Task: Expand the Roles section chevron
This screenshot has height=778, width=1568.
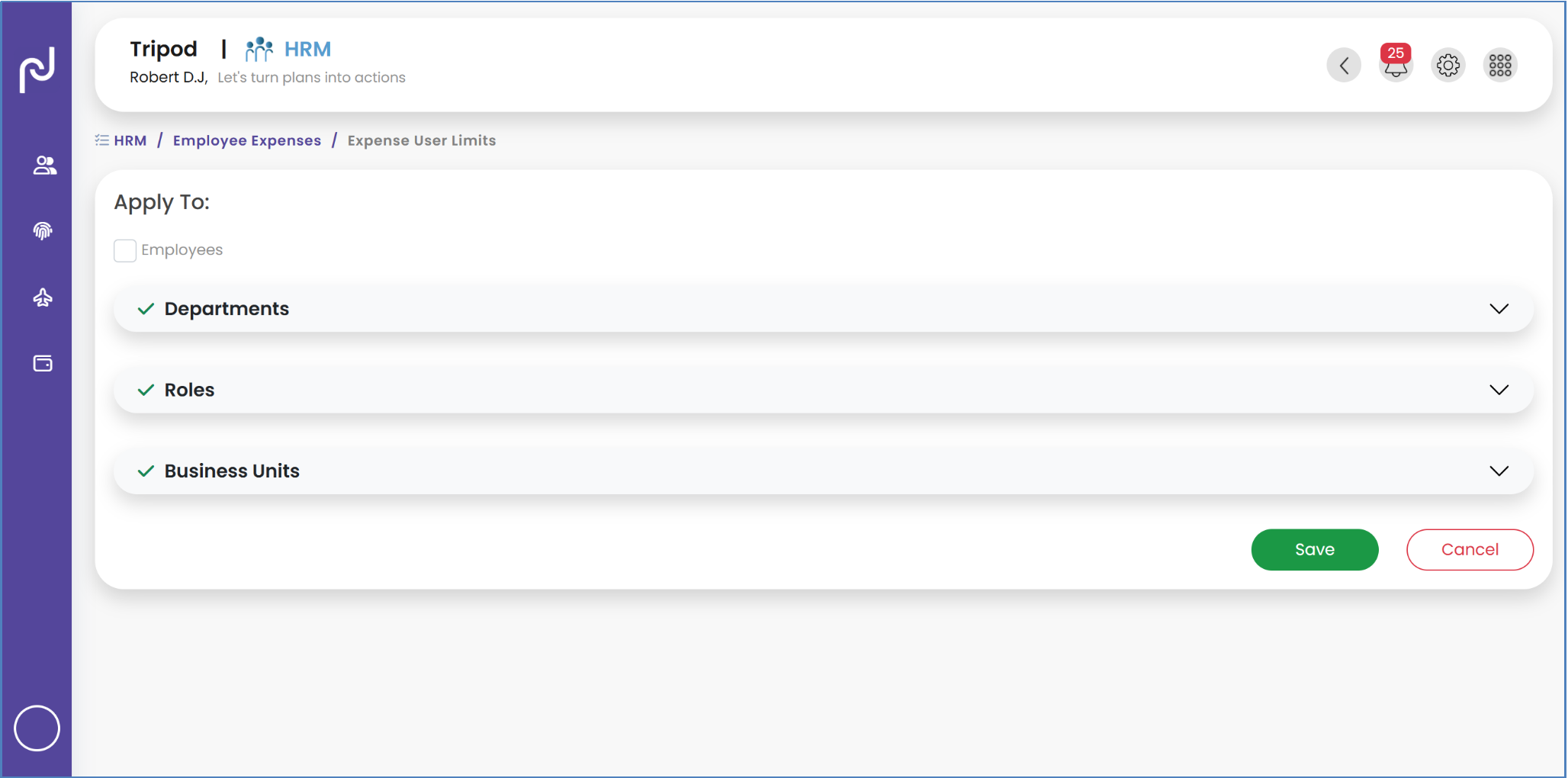Action: (1499, 390)
